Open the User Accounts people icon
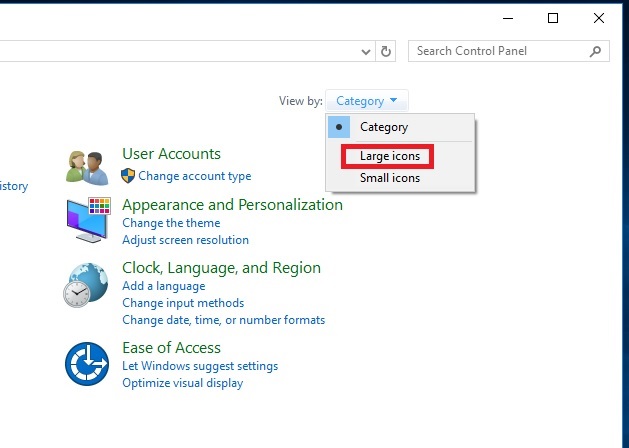The image size is (629, 448). click(x=87, y=168)
